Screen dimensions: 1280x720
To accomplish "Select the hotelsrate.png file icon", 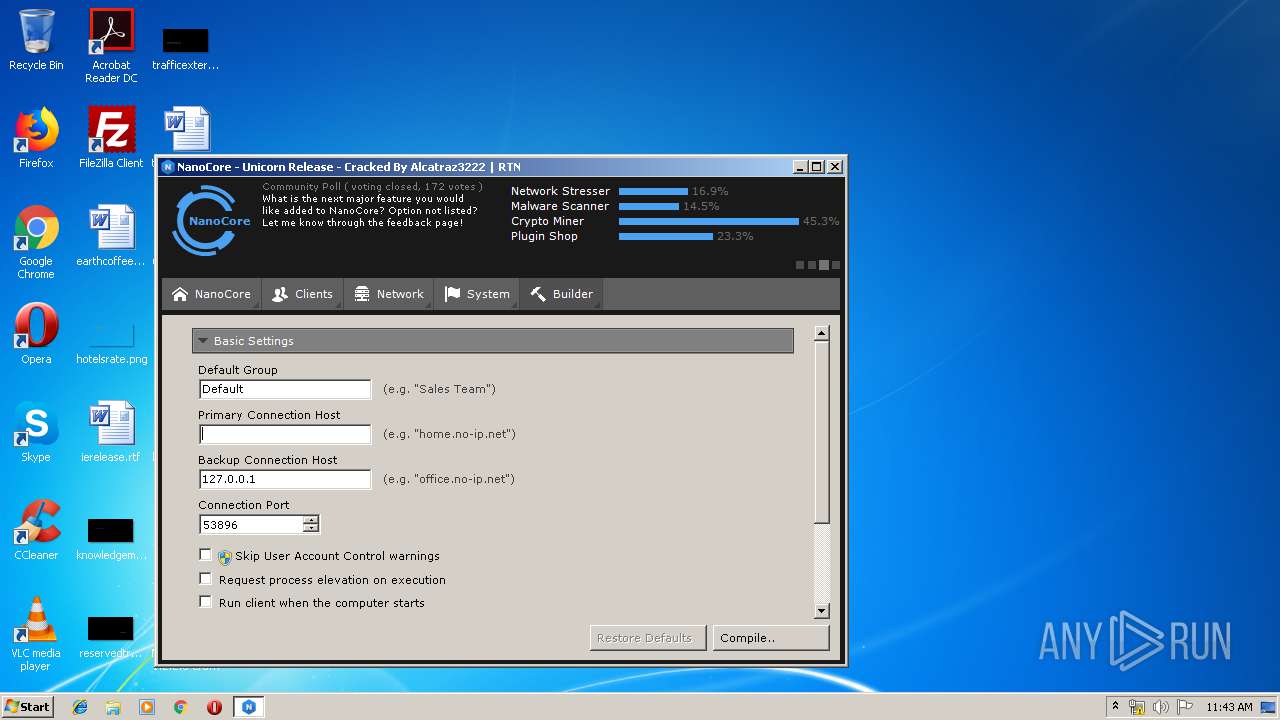I will coord(111,343).
